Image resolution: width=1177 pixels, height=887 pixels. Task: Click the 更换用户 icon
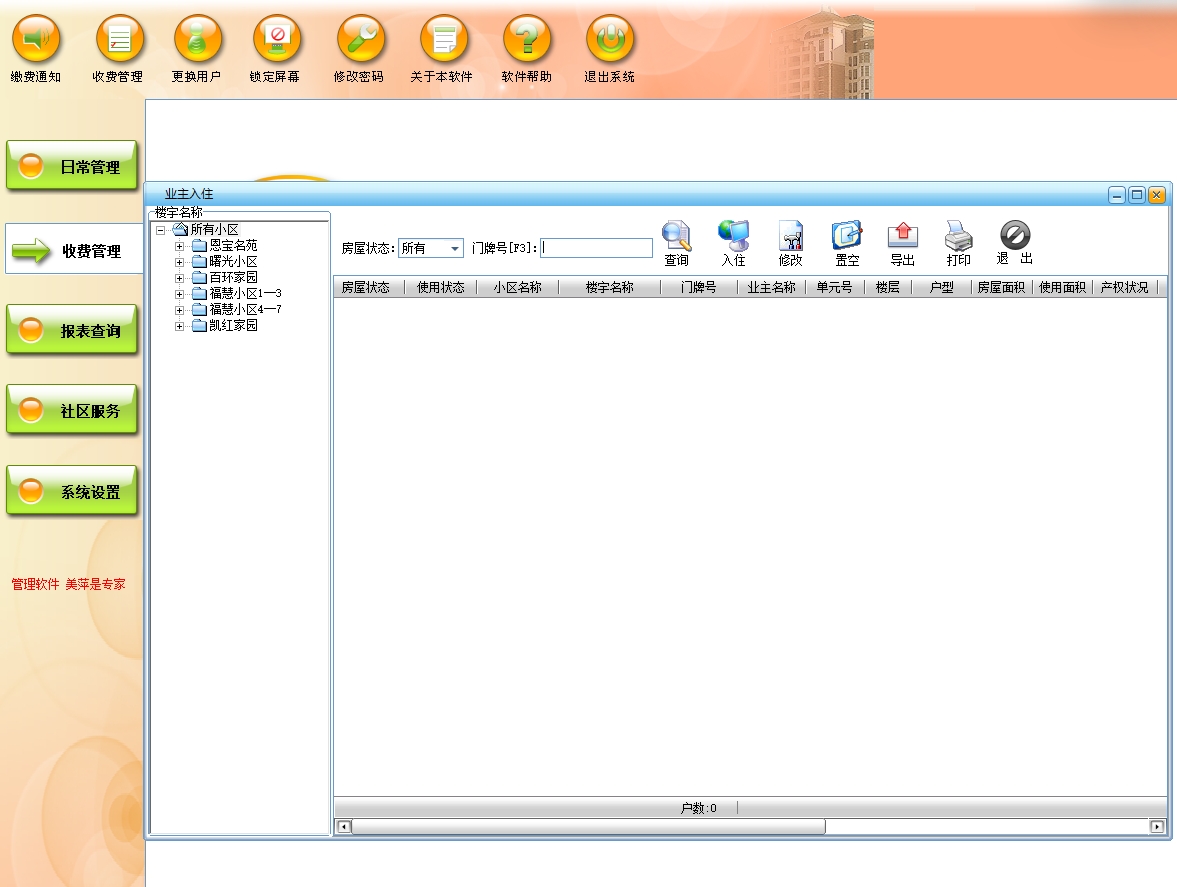coord(197,40)
